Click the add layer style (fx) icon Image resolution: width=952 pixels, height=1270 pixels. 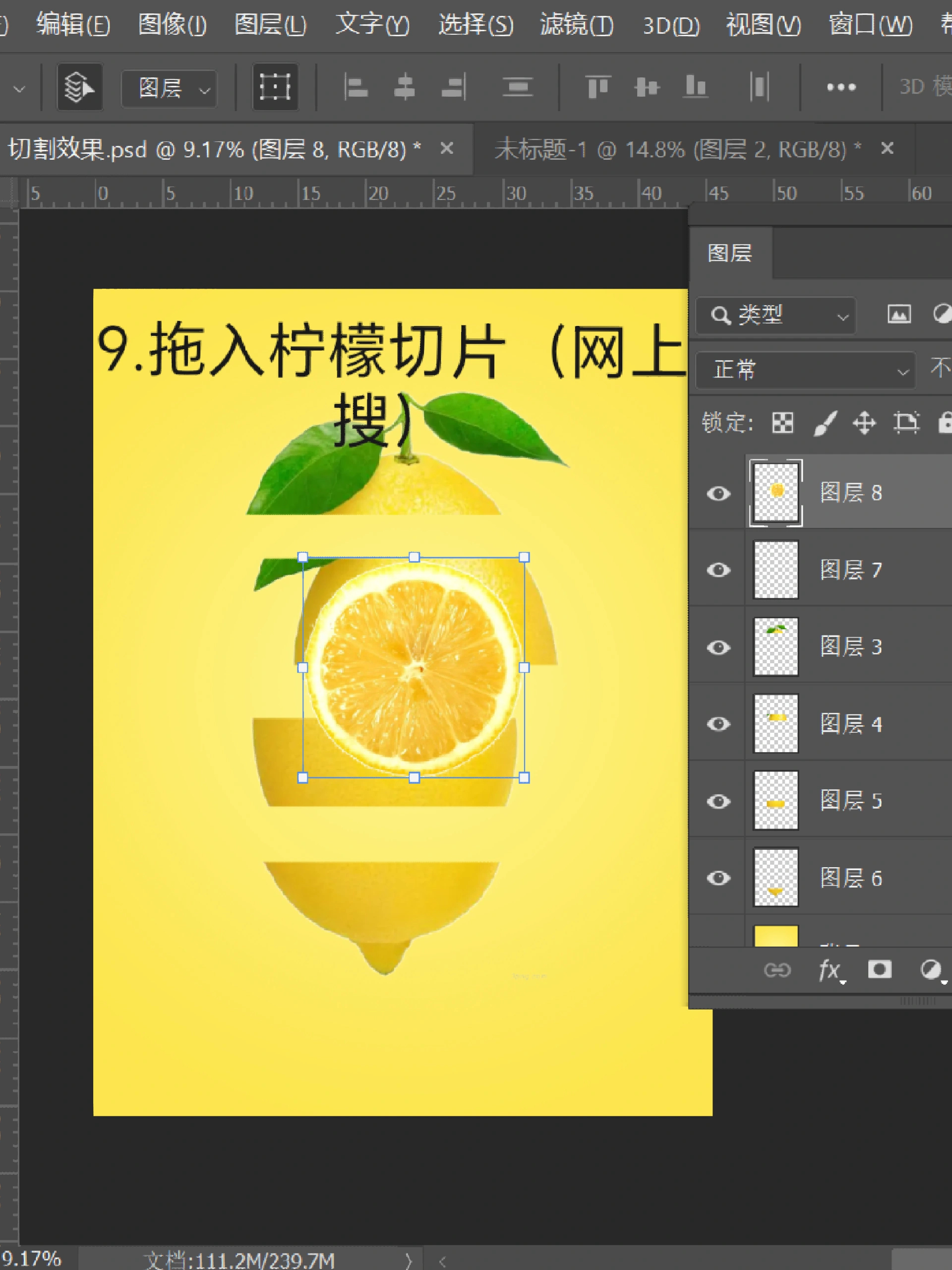(829, 970)
